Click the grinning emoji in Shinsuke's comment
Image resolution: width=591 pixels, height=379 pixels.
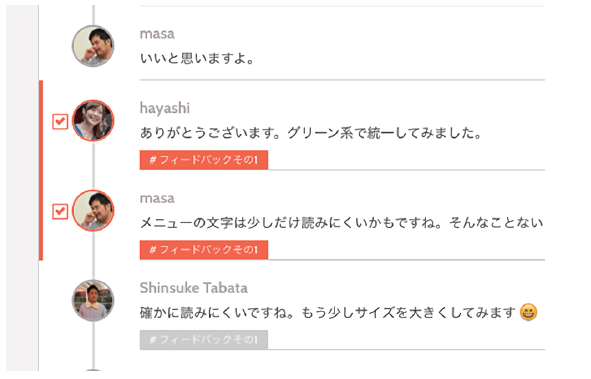tap(528, 312)
